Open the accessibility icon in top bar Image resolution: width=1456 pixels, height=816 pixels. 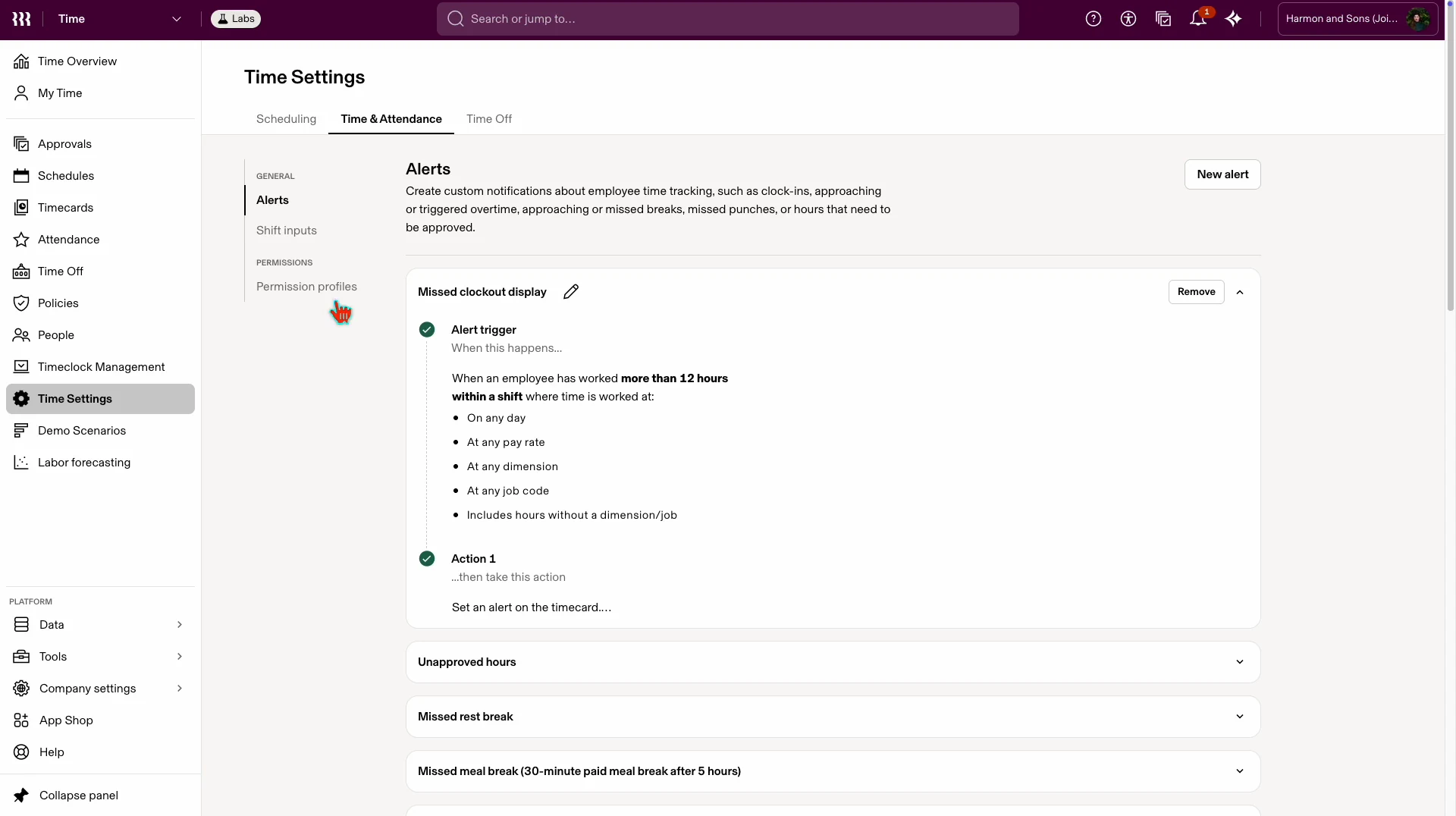coord(1128,19)
